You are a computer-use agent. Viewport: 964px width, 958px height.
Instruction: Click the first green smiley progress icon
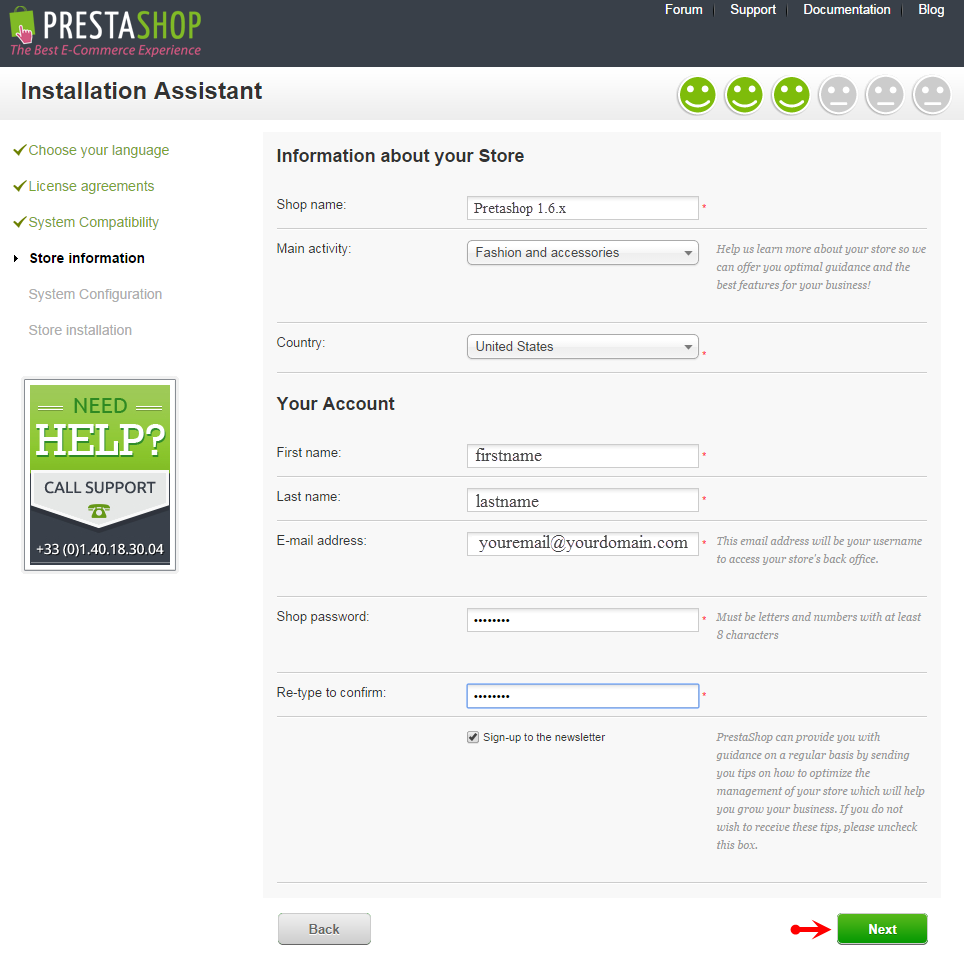tap(697, 95)
